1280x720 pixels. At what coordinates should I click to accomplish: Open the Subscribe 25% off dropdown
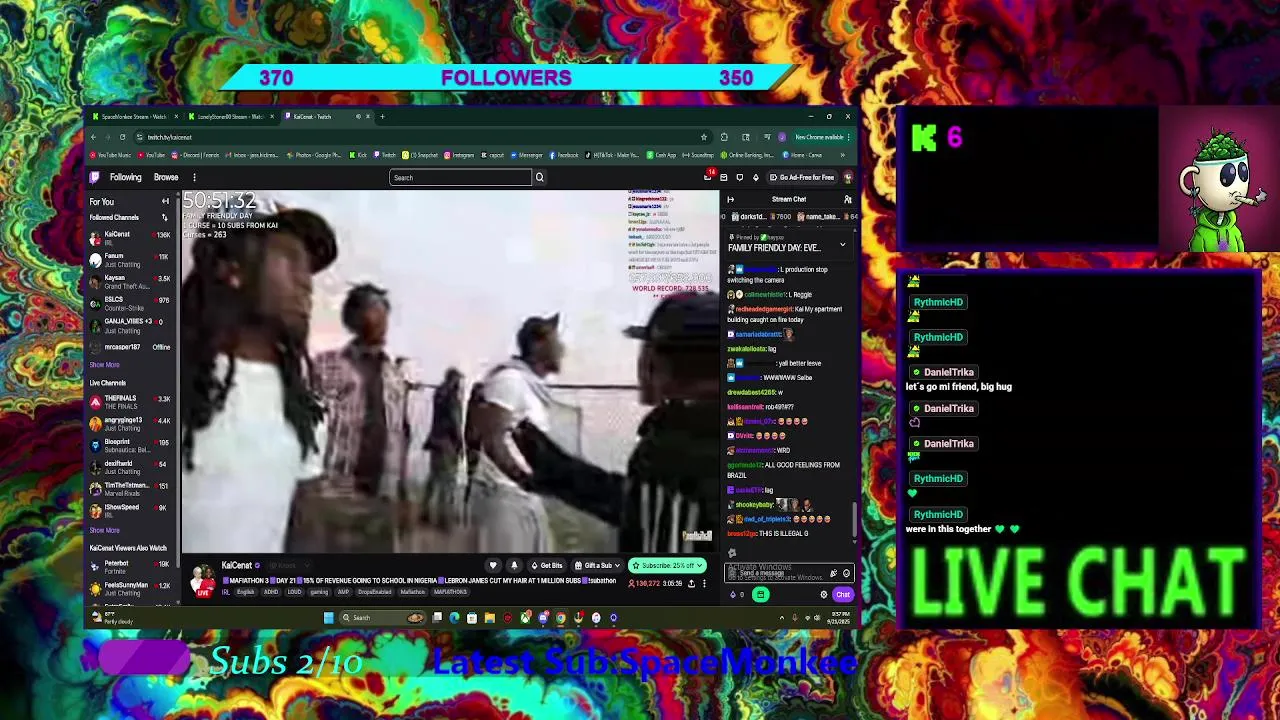[667, 566]
